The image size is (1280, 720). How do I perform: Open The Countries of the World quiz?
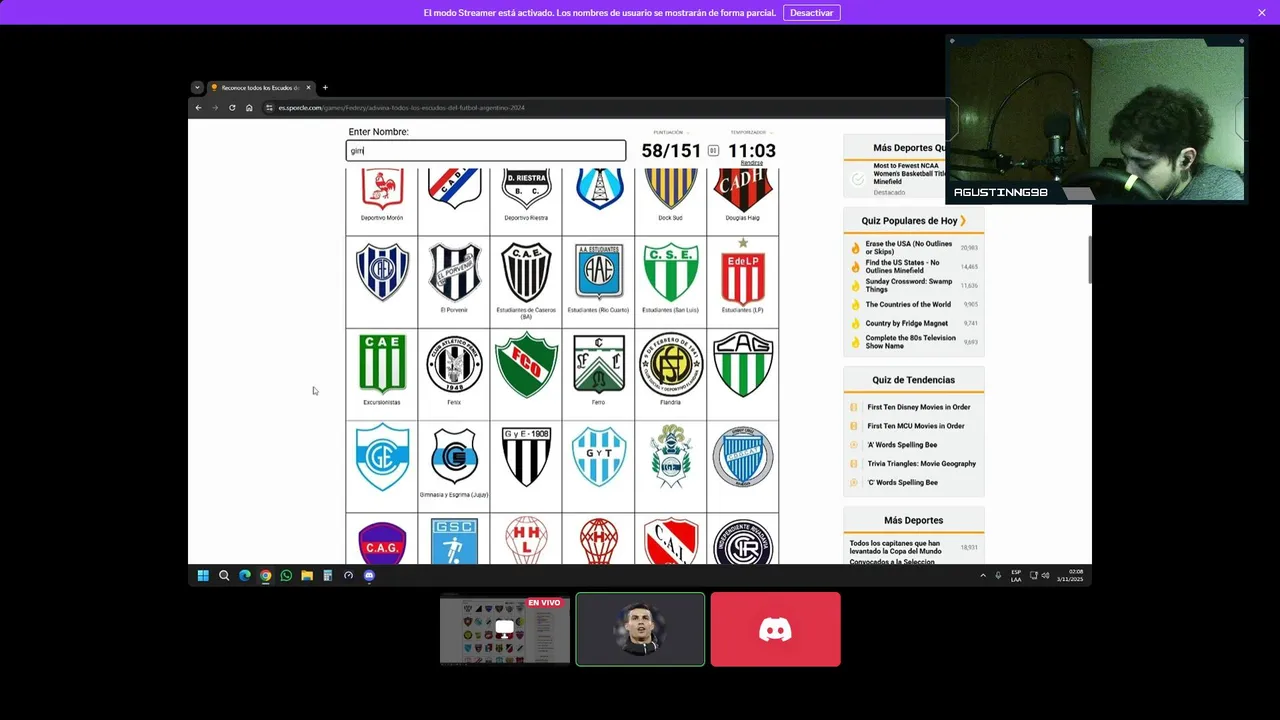908,304
